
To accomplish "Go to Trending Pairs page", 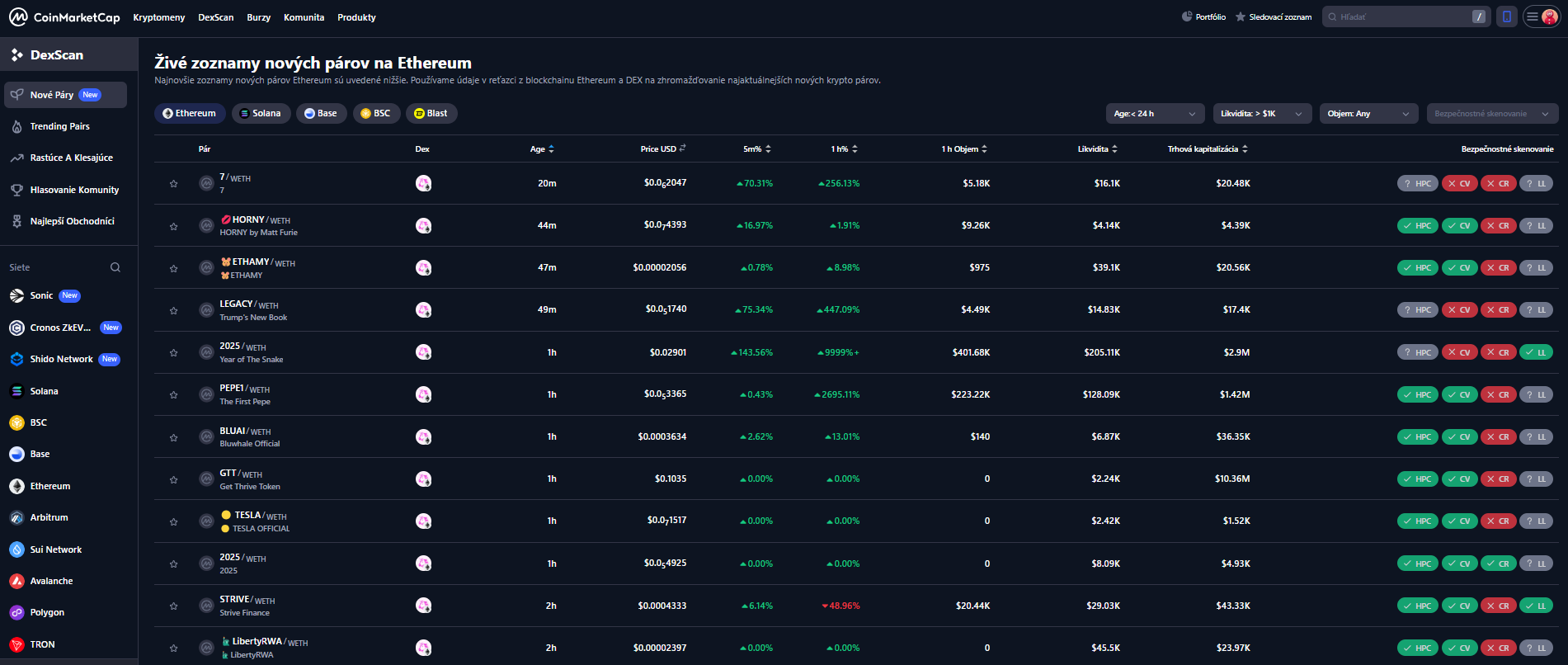I will click(x=59, y=126).
